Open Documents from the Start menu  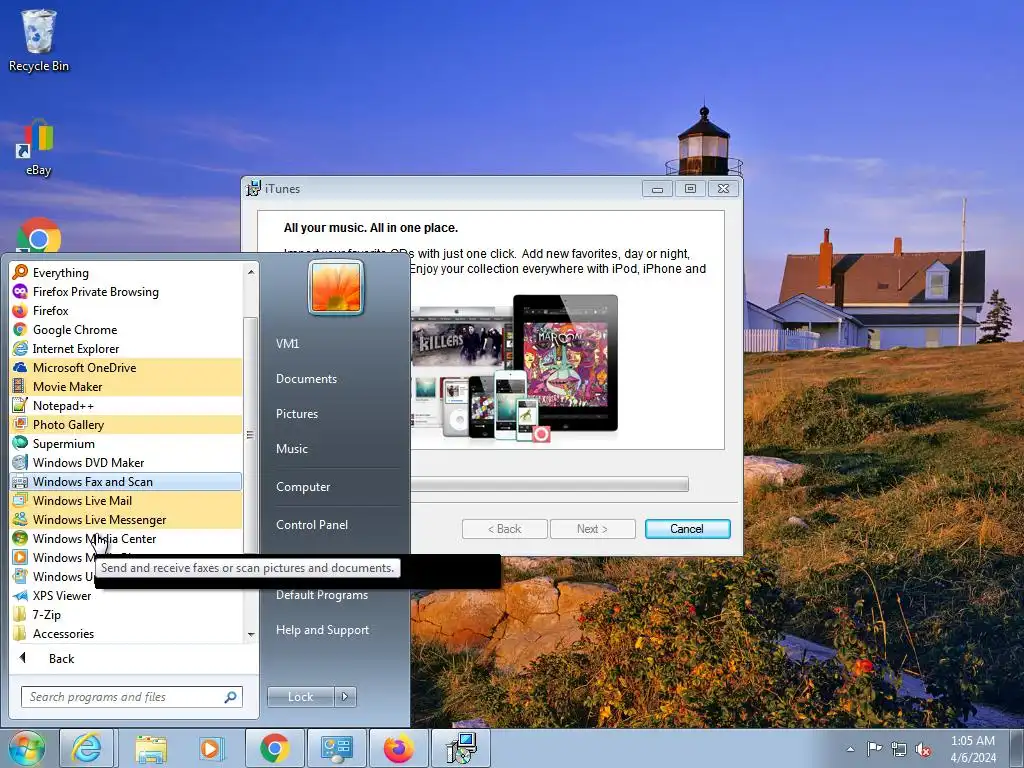(306, 379)
